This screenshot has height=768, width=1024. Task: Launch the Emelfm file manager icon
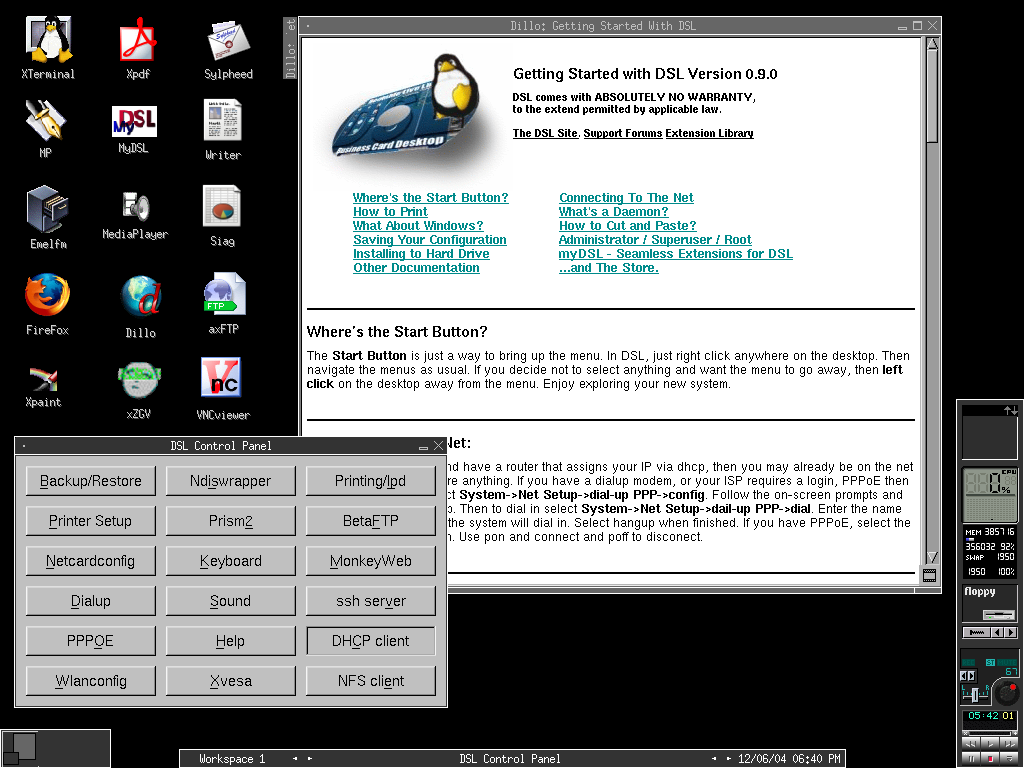(x=48, y=217)
